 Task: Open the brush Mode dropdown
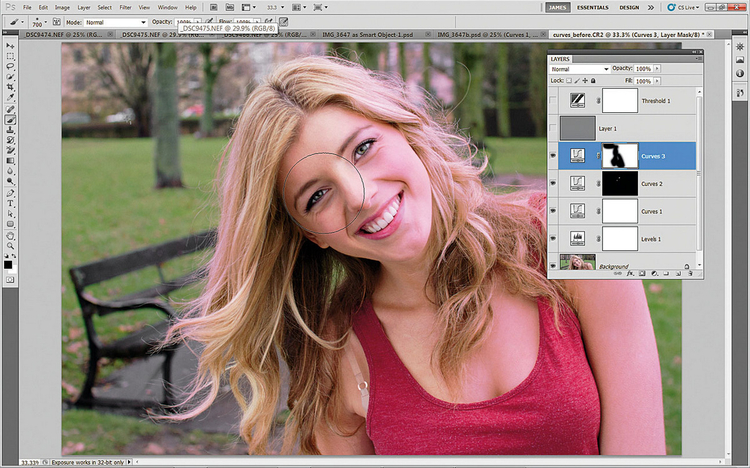(x=115, y=22)
